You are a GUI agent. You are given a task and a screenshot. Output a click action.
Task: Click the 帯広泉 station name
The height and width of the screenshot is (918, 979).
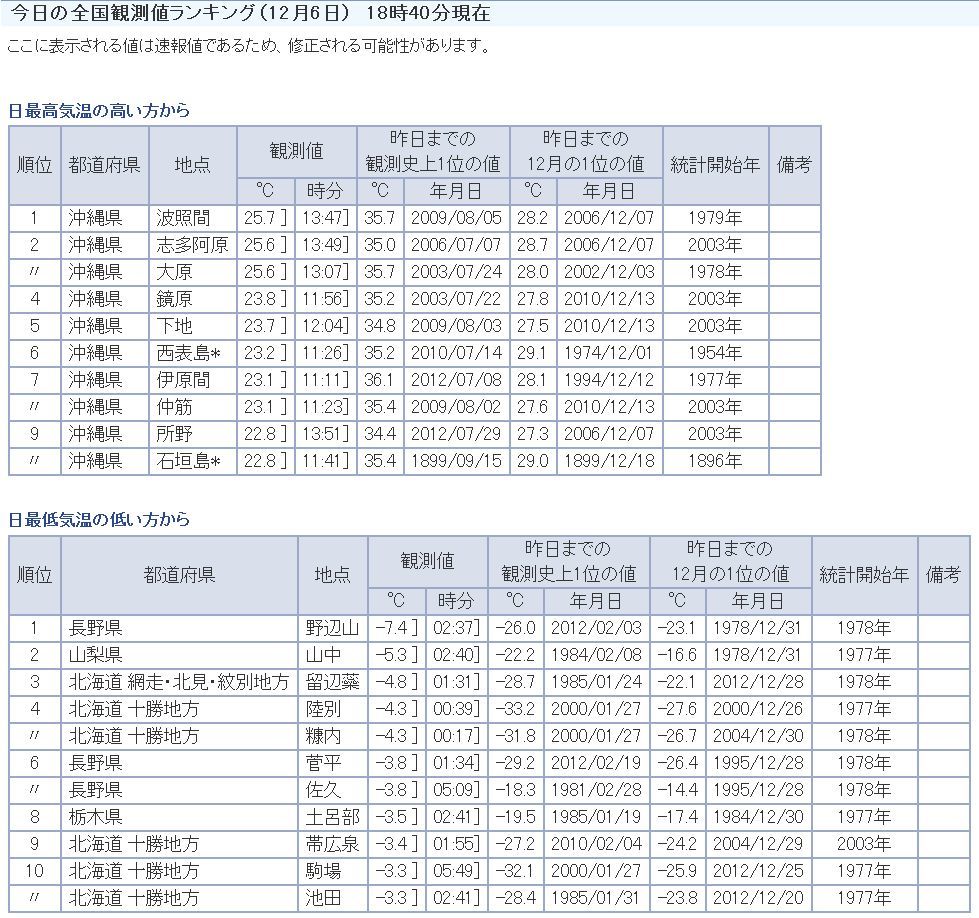[x=332, y=844]
